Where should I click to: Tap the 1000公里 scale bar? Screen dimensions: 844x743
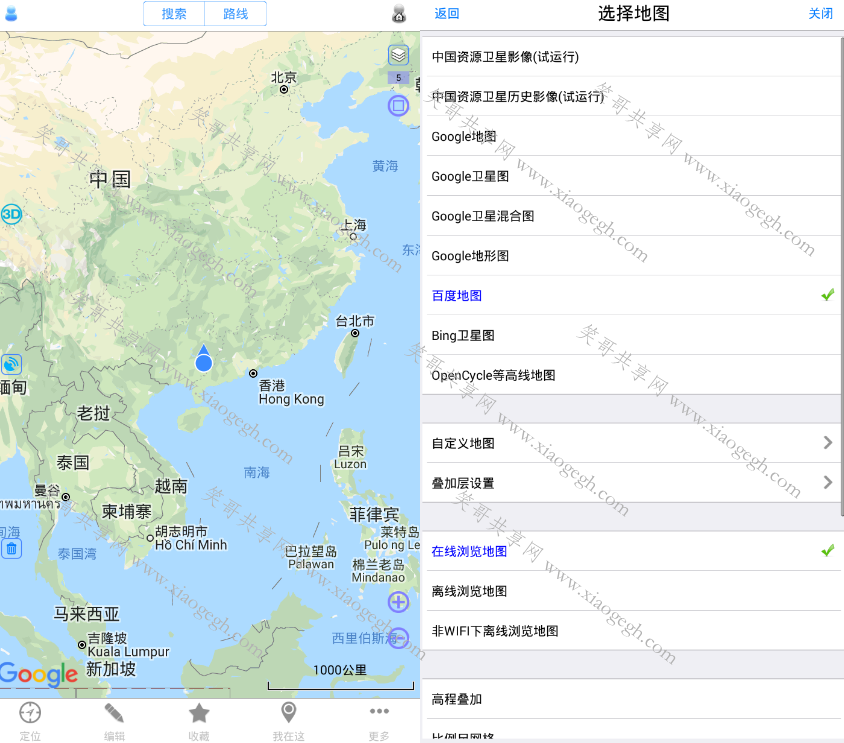point(341,677)
